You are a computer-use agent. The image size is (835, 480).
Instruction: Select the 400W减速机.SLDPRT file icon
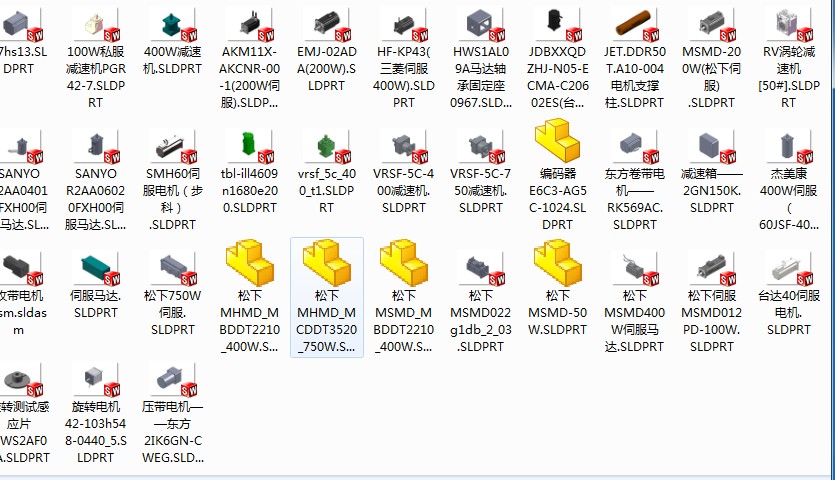pyautogui.click(x=173, y=25)
